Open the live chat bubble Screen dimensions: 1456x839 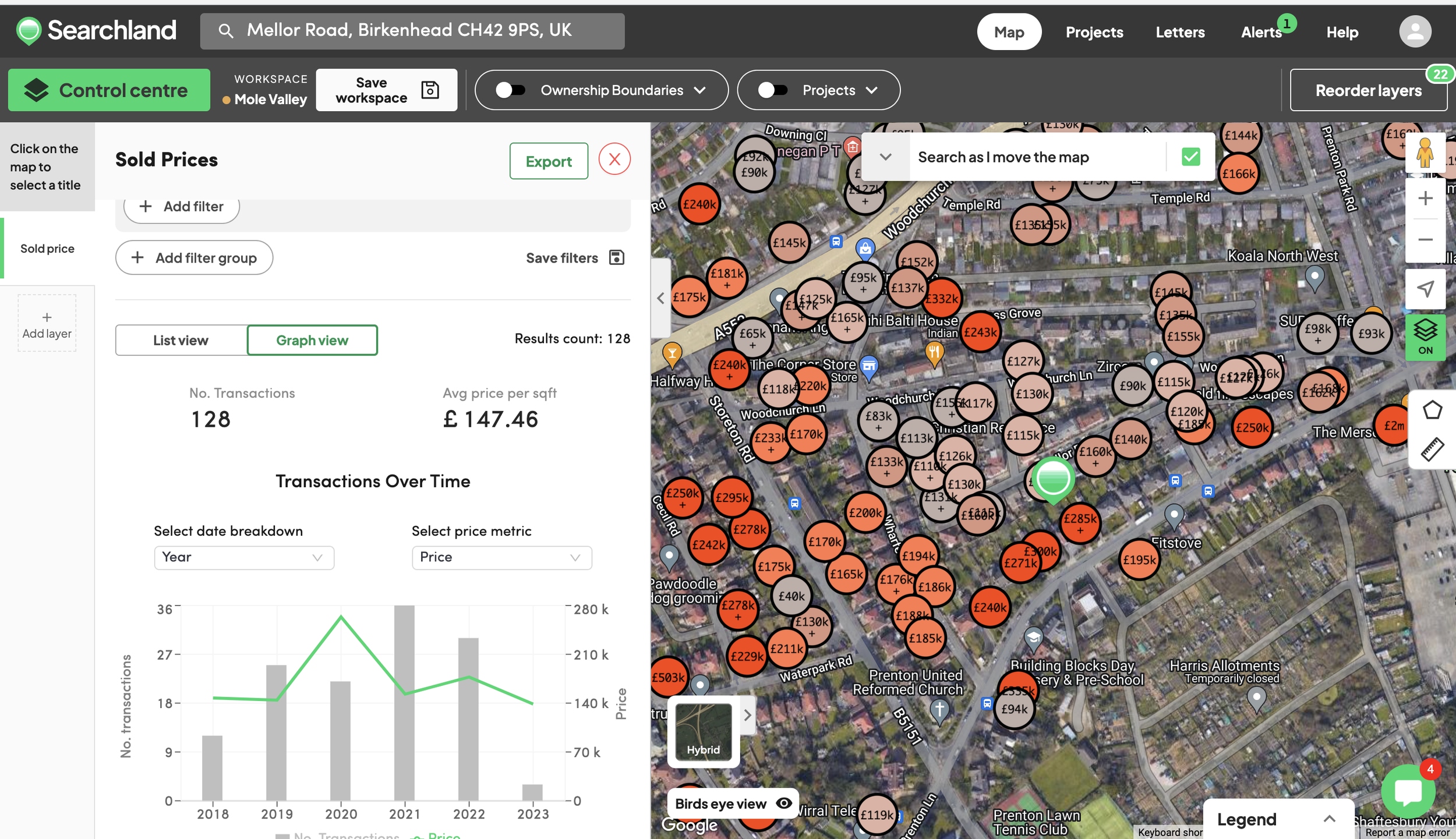point(1408,791)
